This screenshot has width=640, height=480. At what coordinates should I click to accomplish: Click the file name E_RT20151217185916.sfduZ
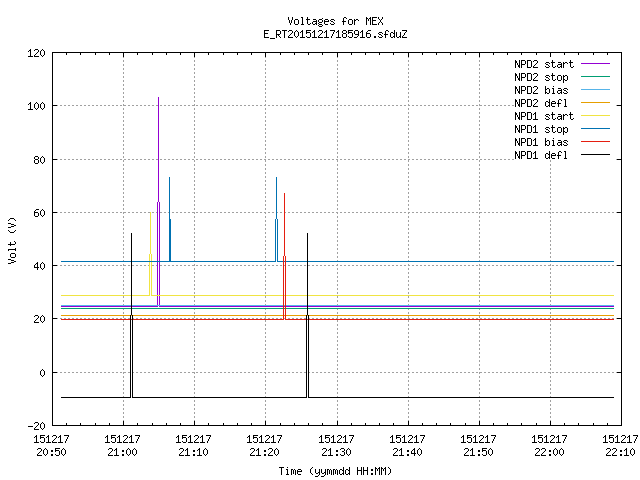pyautogui.click(x=335, y=34)
